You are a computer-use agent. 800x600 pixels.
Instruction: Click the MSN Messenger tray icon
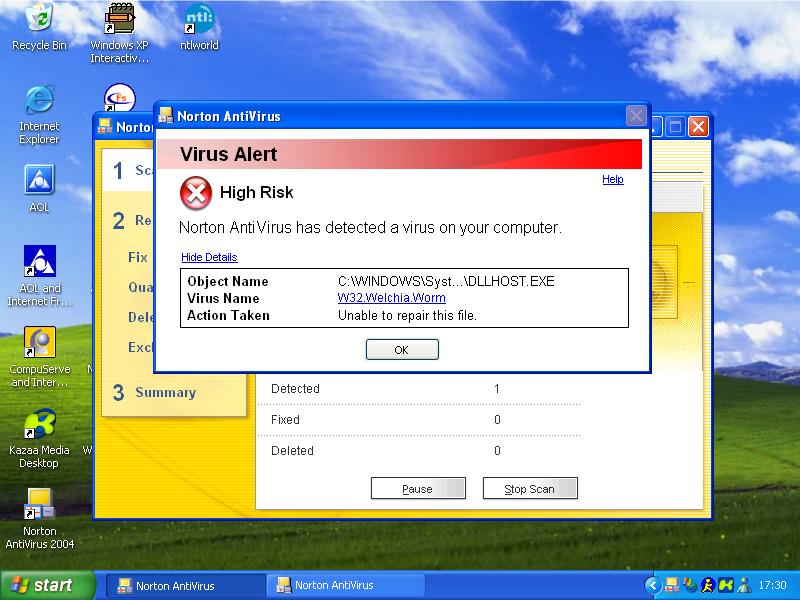[743, 585]
